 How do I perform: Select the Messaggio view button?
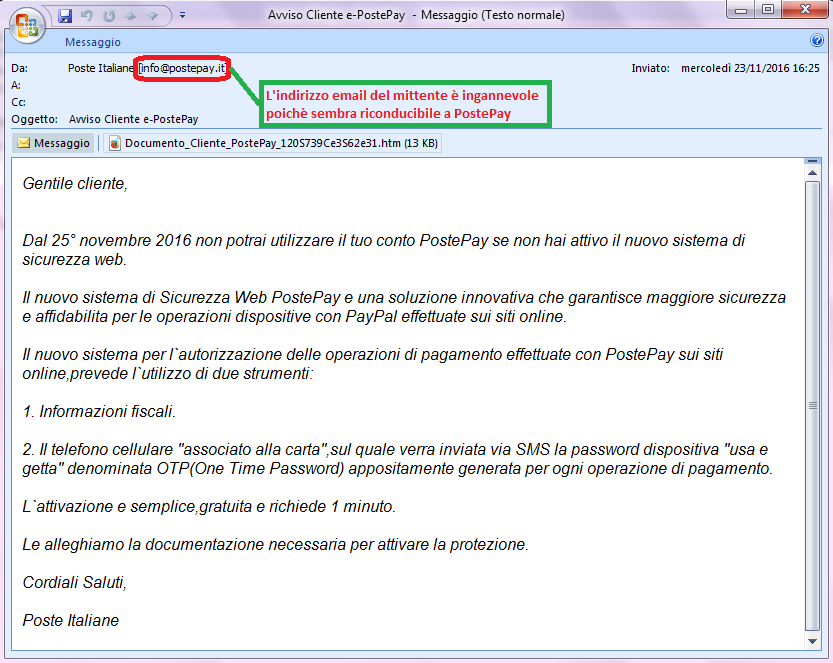(x=54, y=143)
